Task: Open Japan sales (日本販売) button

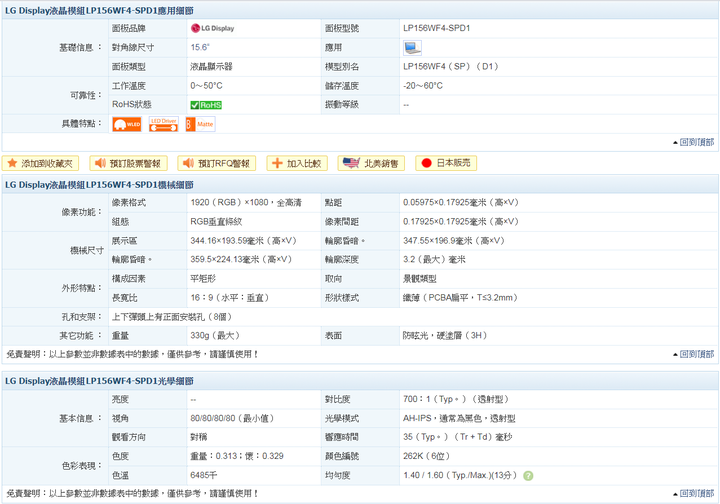Action: point(446,163)
